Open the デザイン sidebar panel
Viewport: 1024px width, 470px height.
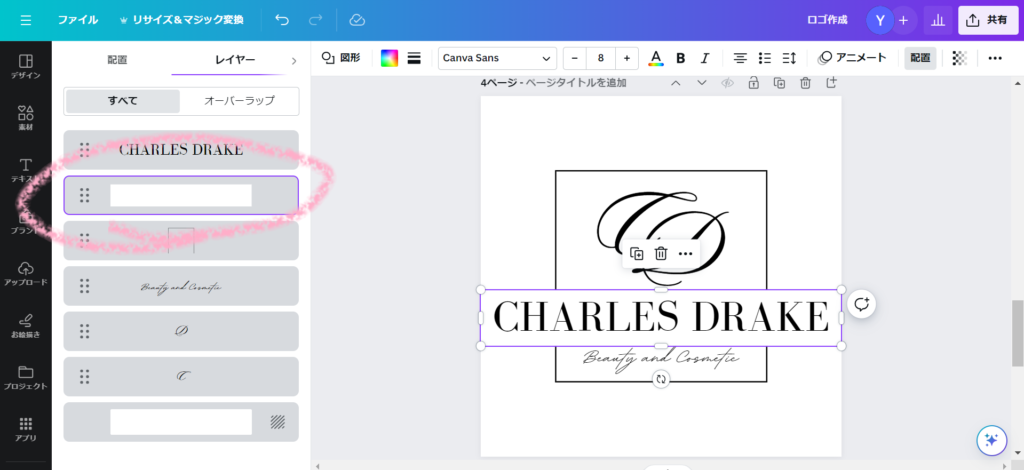25,67
